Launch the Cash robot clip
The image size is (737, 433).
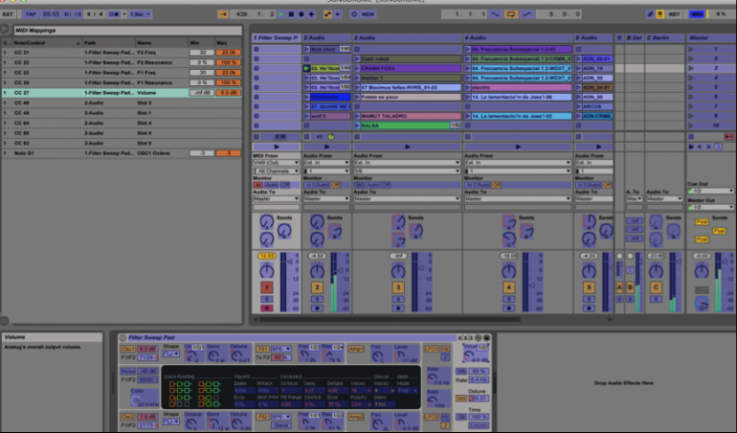pyautogui.click(x=357, y=59)
